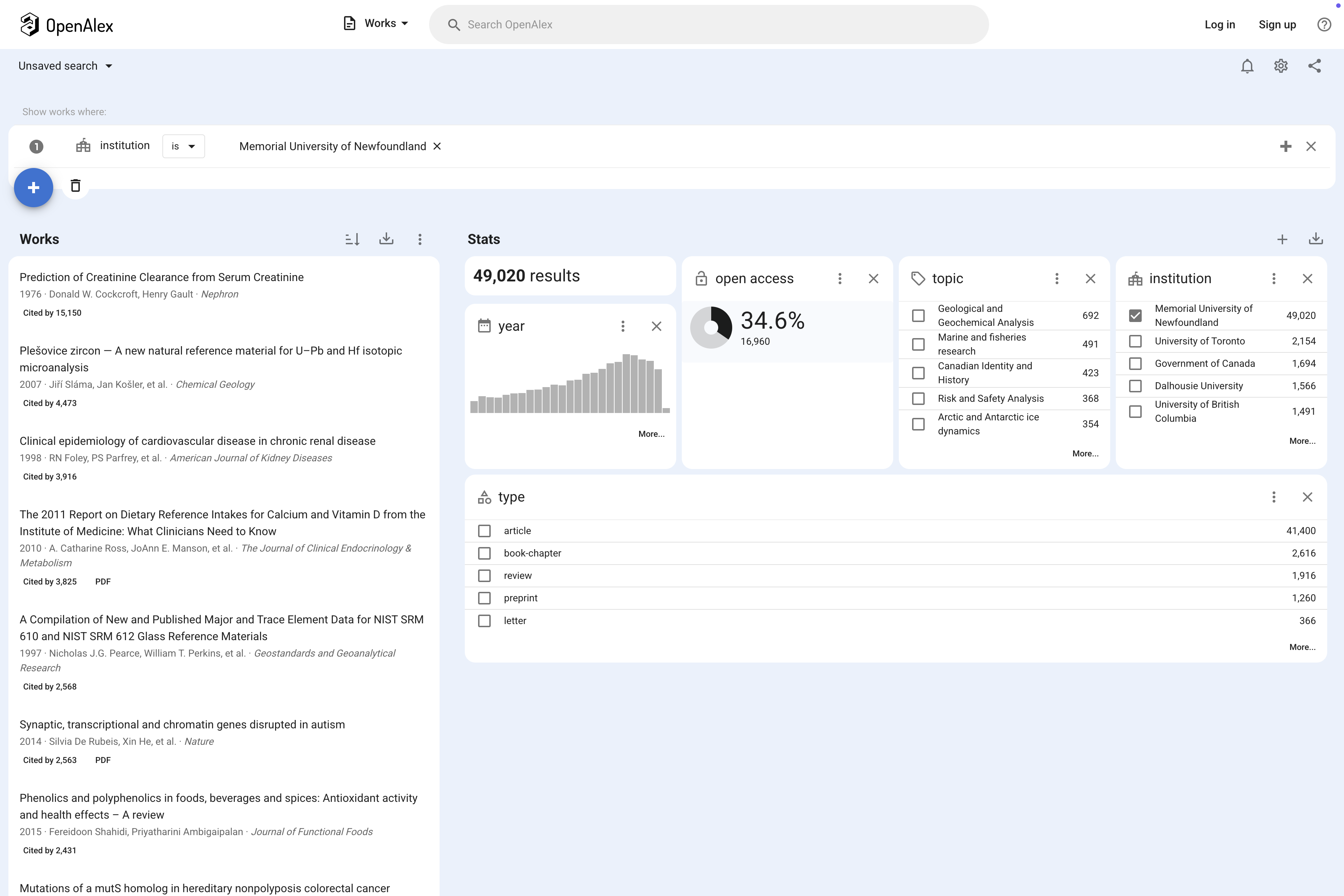Tick the University of Toronto checkbox
The width and height of the screenshot is (1344, 896).
coord(1135,341)
